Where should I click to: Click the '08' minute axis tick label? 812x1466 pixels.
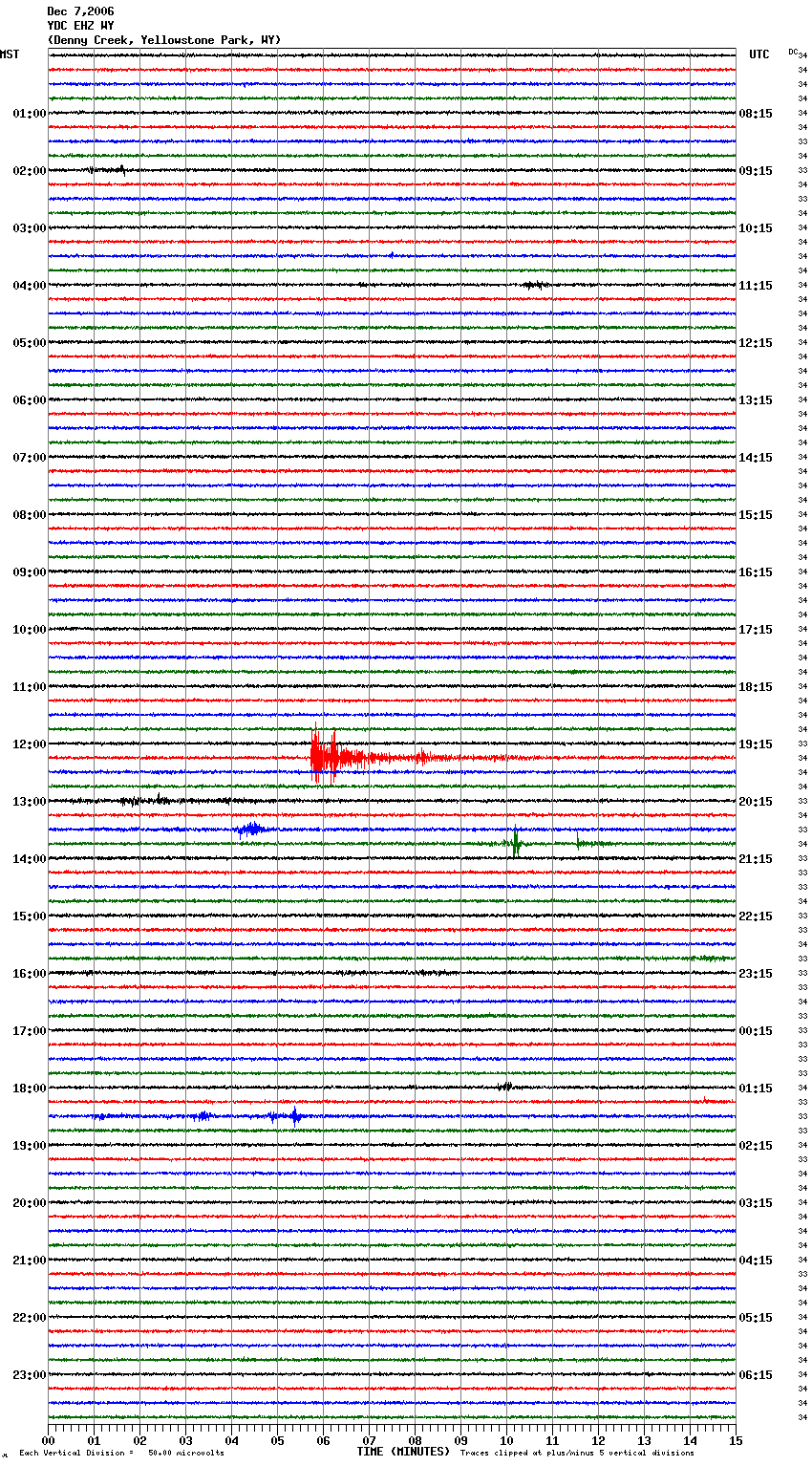pos(415,1441)
